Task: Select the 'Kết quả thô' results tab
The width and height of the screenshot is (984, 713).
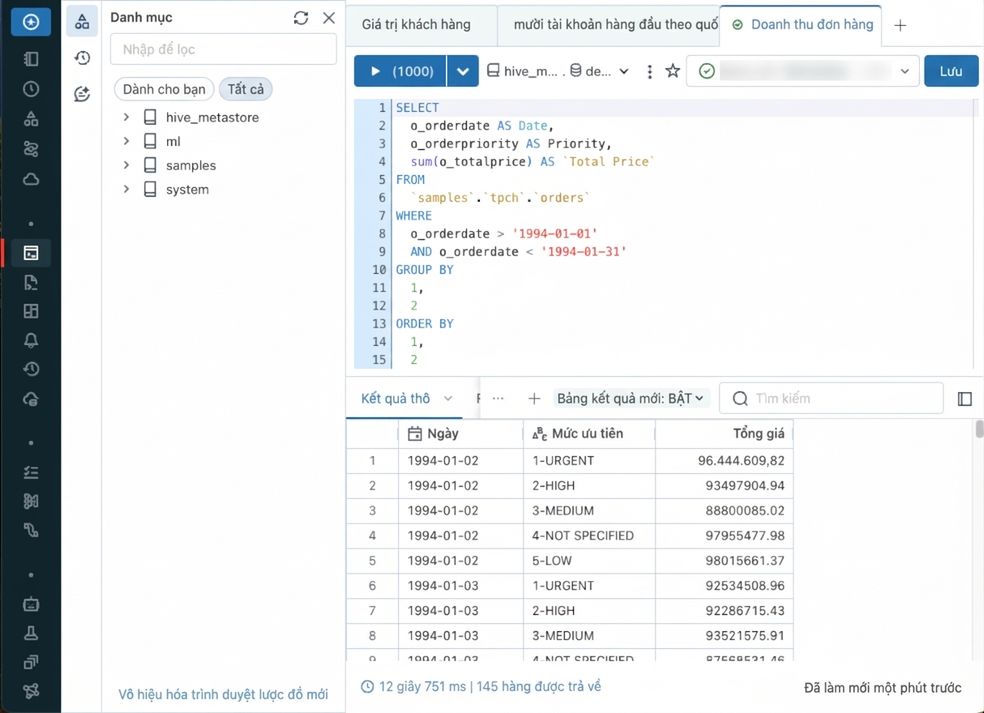Action: [x=395, y=399]
